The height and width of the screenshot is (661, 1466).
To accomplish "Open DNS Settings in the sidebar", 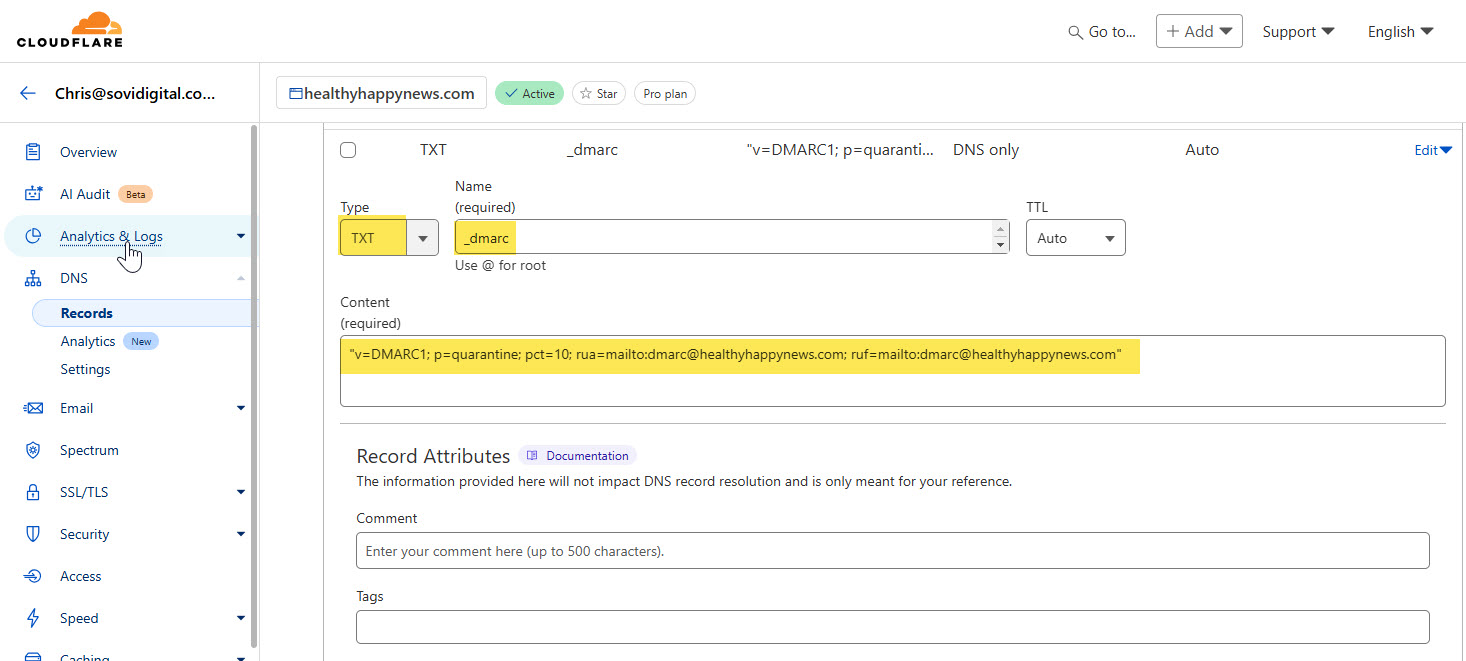I will coord(85,369).
